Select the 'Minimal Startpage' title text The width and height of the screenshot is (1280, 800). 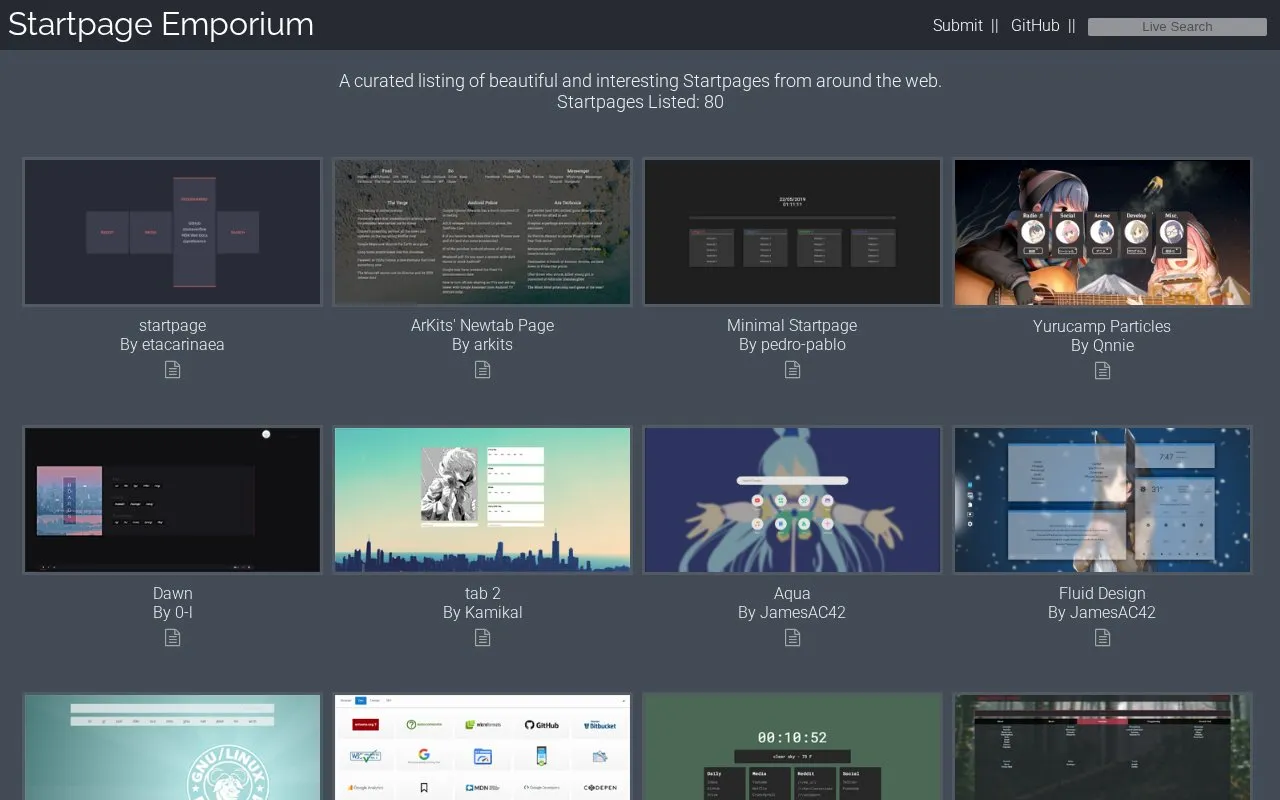click(x=792, y=325)
